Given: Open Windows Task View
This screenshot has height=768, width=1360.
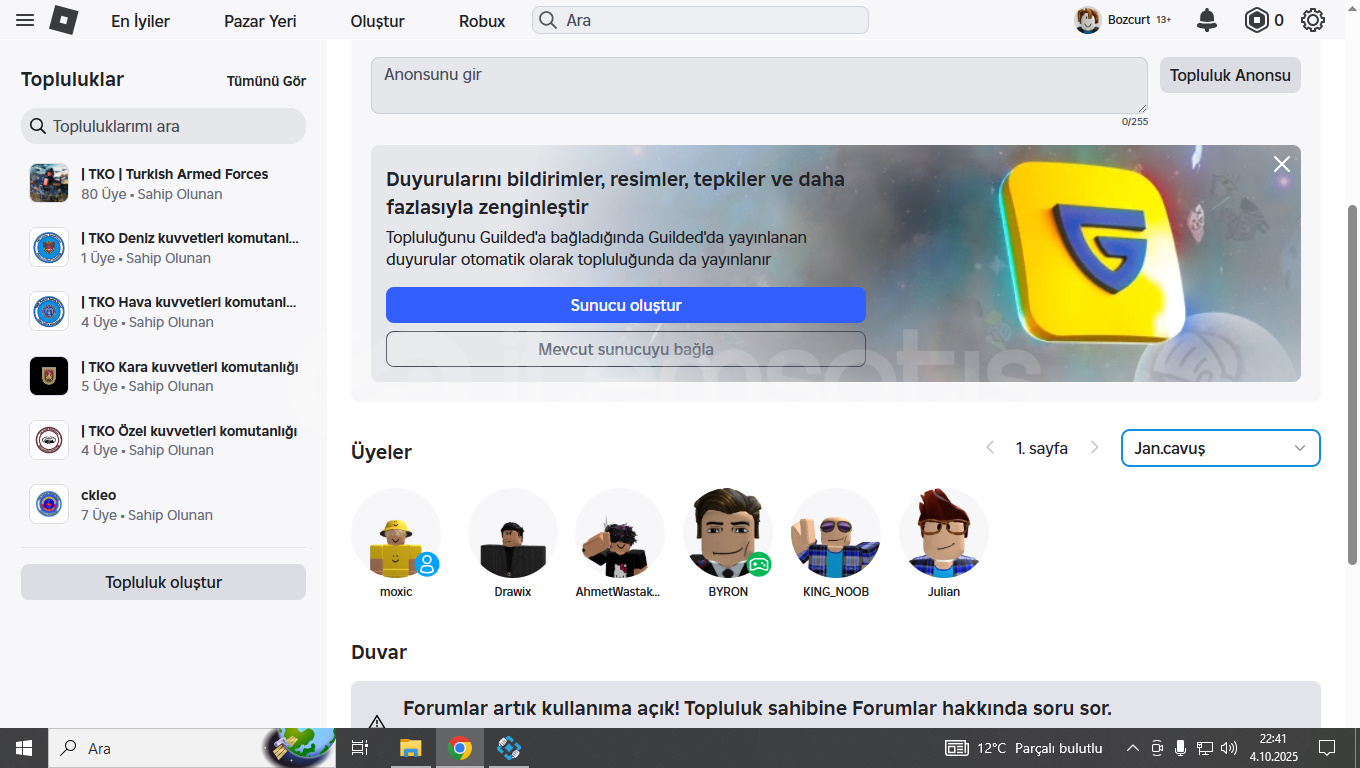Looking at the screenshot, I should [360, 748].
